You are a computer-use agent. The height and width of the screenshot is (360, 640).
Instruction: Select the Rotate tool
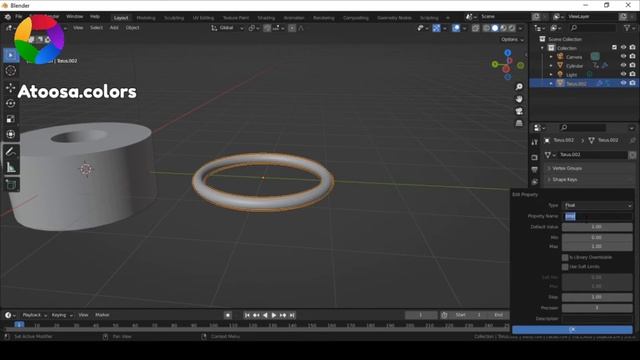(11, 103)
